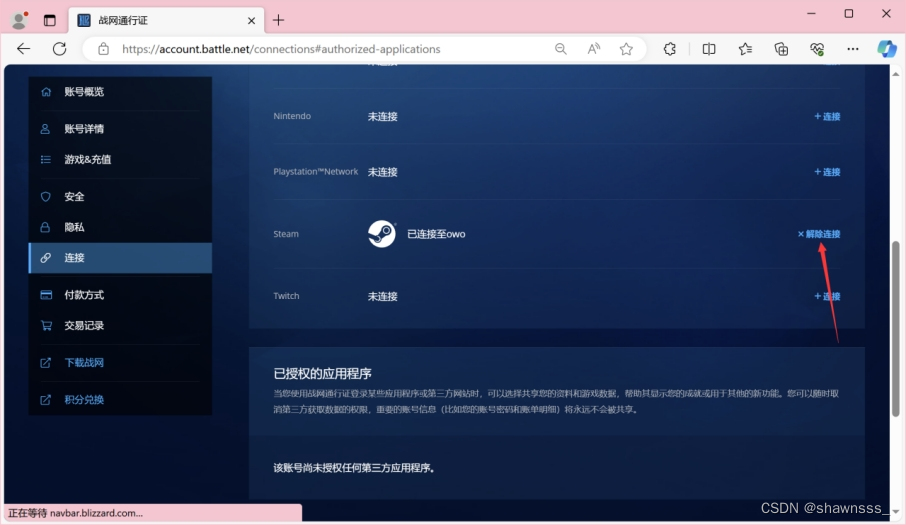Click the padlock icon beside 隐私
Image resolution: width=906 pixels, height=525 pixels.
coord(45,227)
